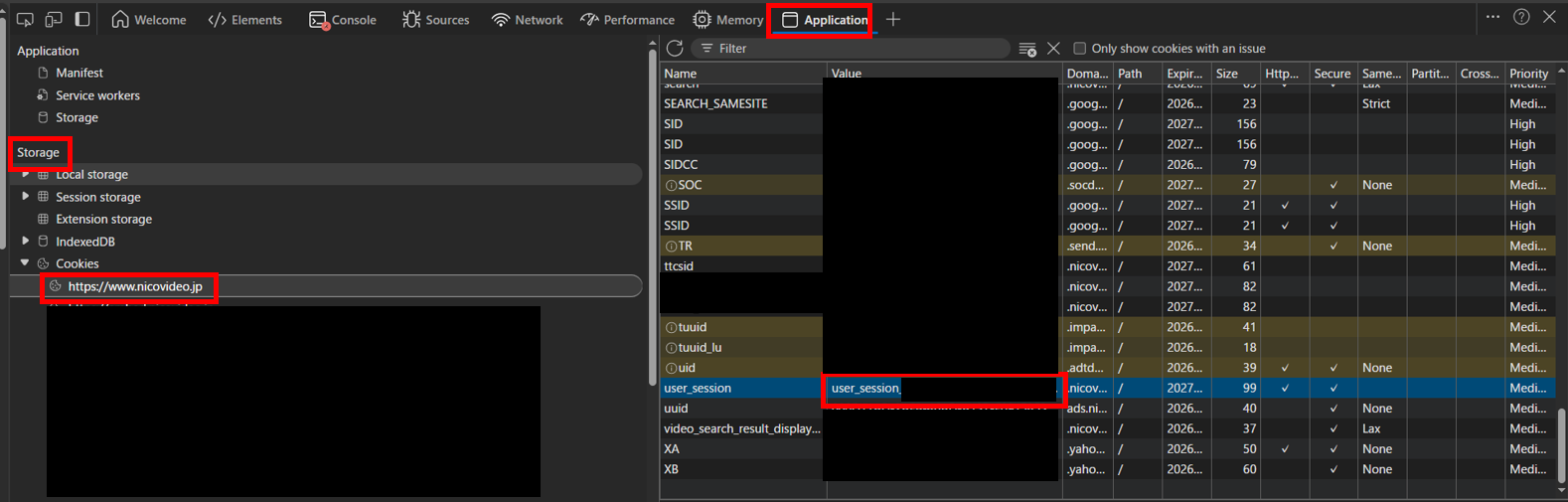Open the DevTools three-dot customize menu
This screenshot has height=502, width=1568.
pyautogui.click(x=1492, y=17)
